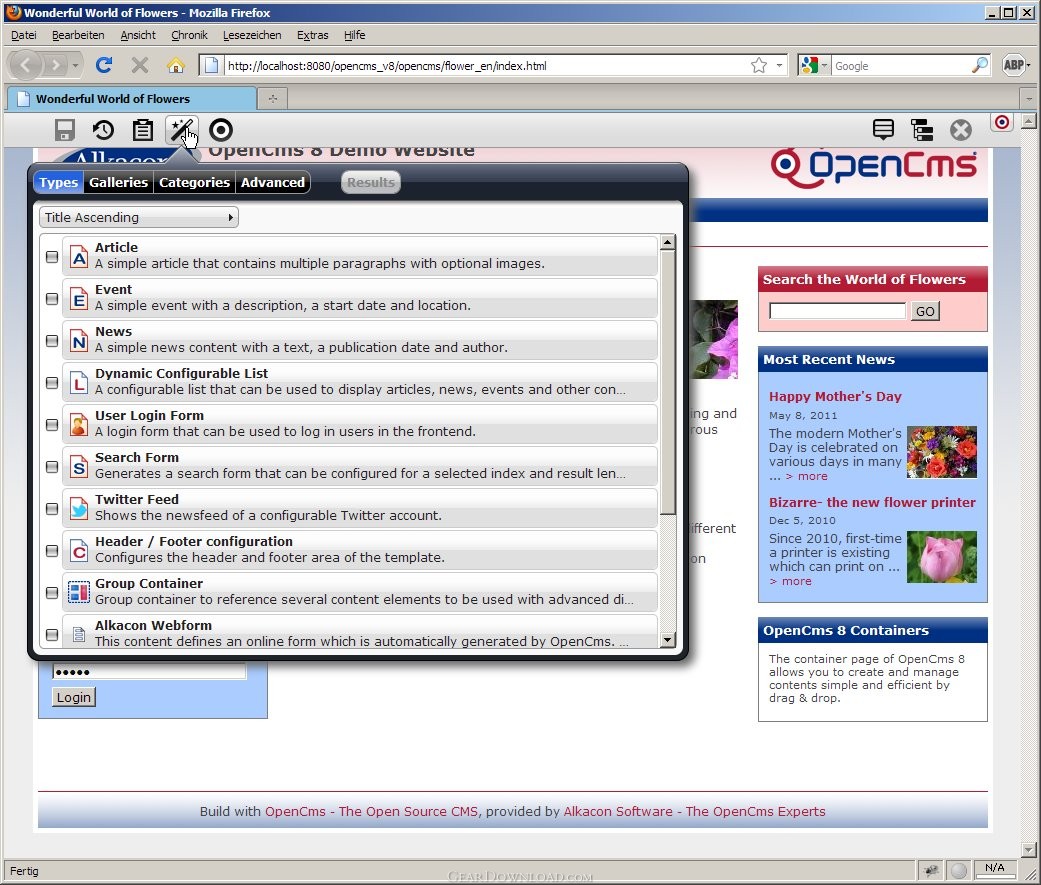The height and width of the screenshot is (885, 1041).
Task: Check the Twitter Feed checkbox
Action: (52, 509)
